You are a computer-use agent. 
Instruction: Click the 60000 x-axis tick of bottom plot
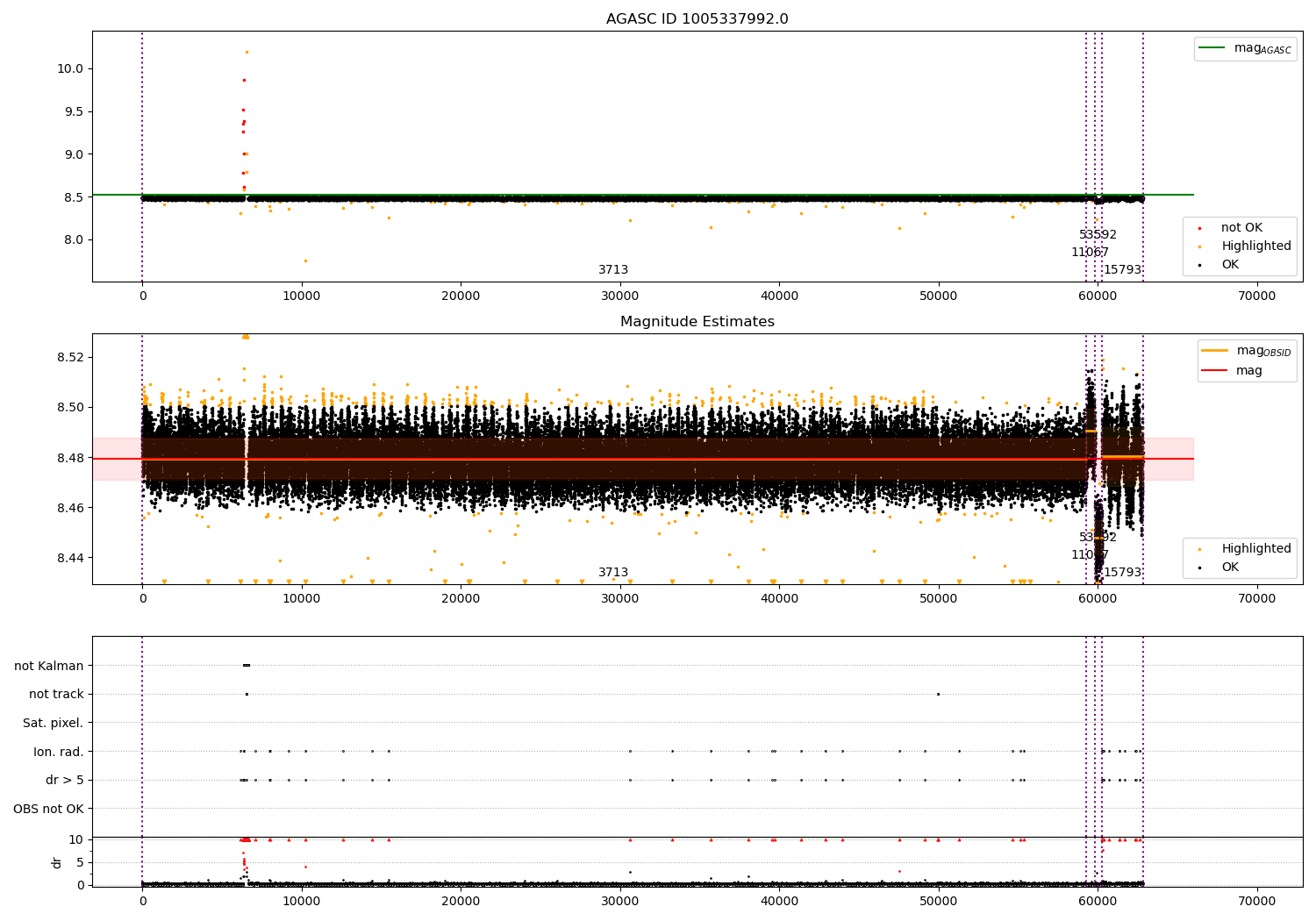tap(1098, 901)
